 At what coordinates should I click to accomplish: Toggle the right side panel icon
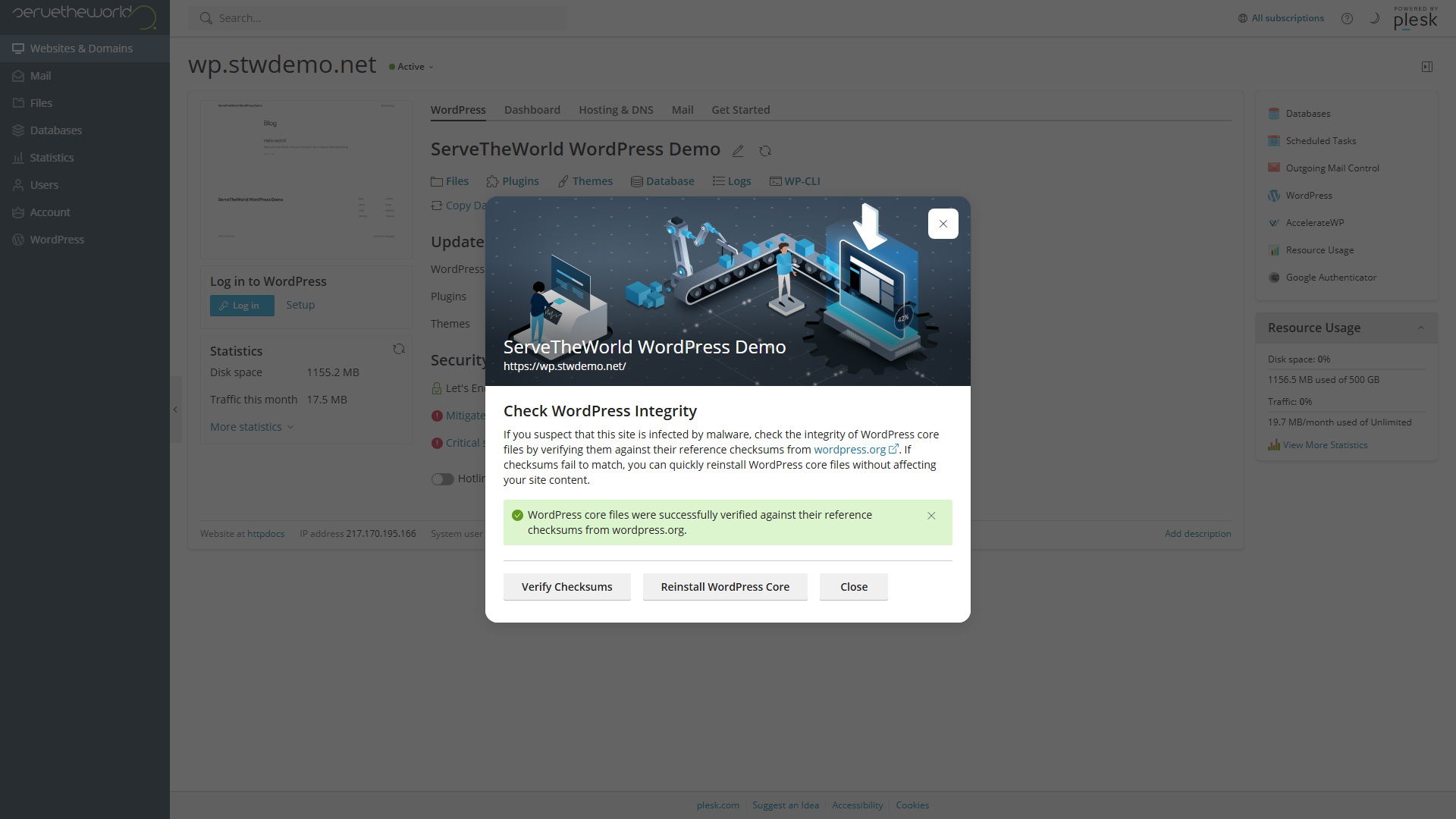click(1427, 67)
